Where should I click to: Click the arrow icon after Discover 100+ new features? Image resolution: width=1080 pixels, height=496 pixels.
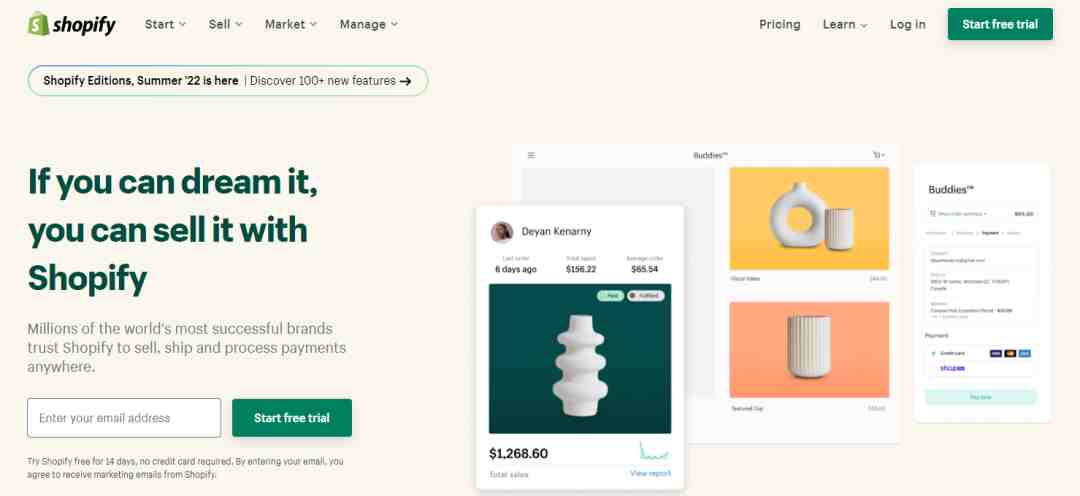(x=406, y=81)
